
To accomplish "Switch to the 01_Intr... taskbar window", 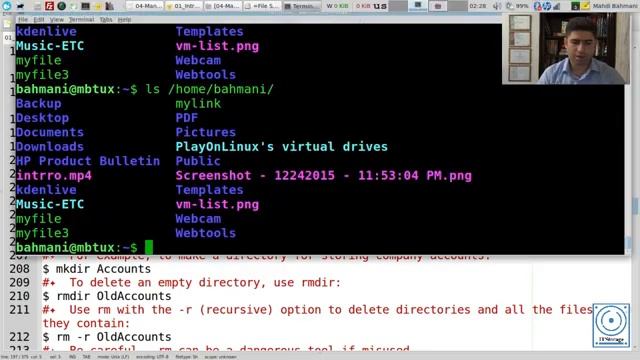I will (183, 6).
